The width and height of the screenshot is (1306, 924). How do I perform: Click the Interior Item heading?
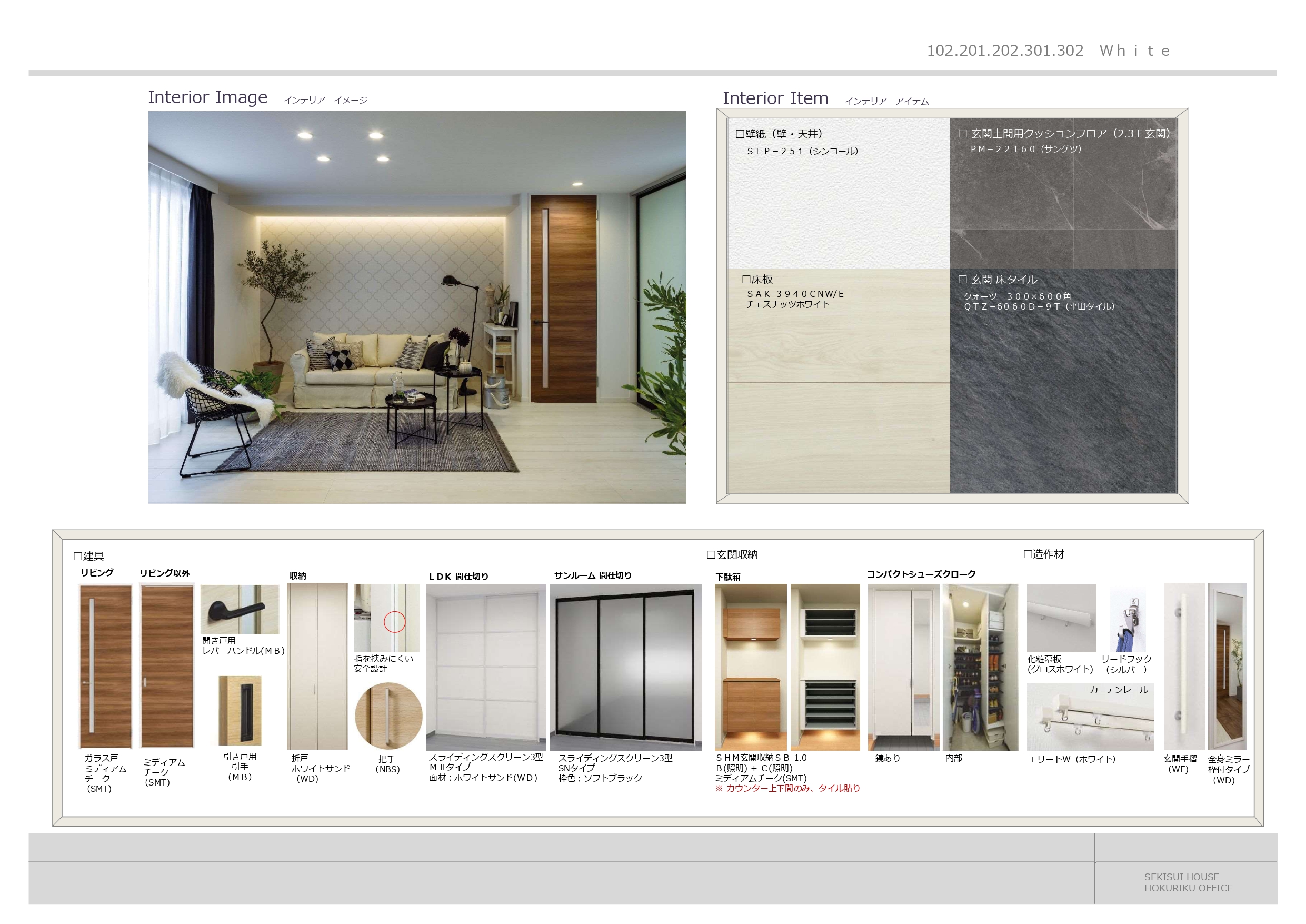(775, 98)
